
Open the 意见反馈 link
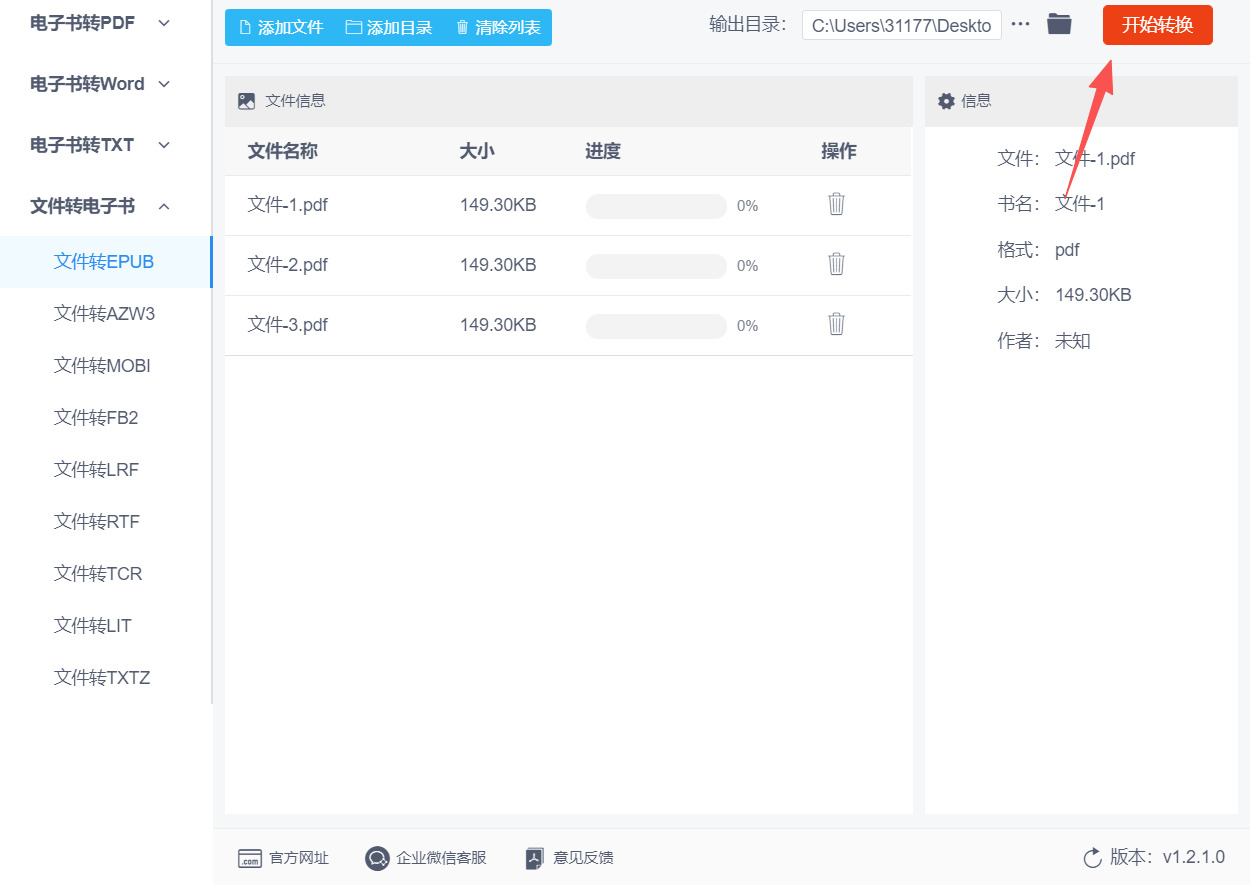(583, 858)
